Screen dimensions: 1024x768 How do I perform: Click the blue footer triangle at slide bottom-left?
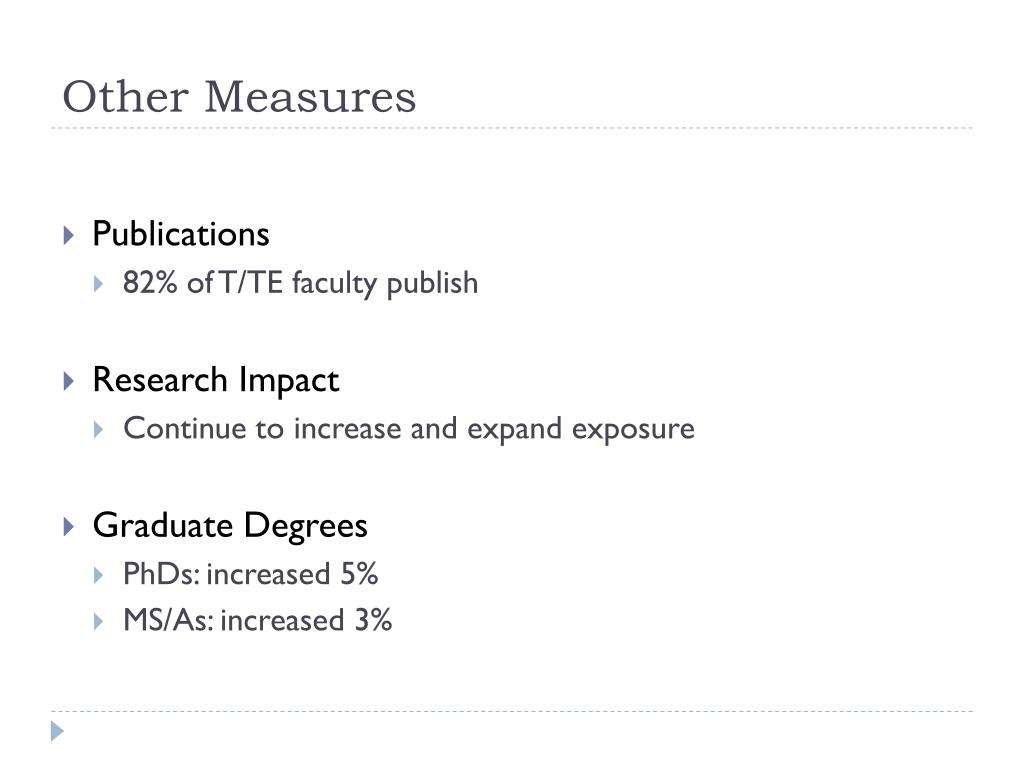click(x=57, y=731)
